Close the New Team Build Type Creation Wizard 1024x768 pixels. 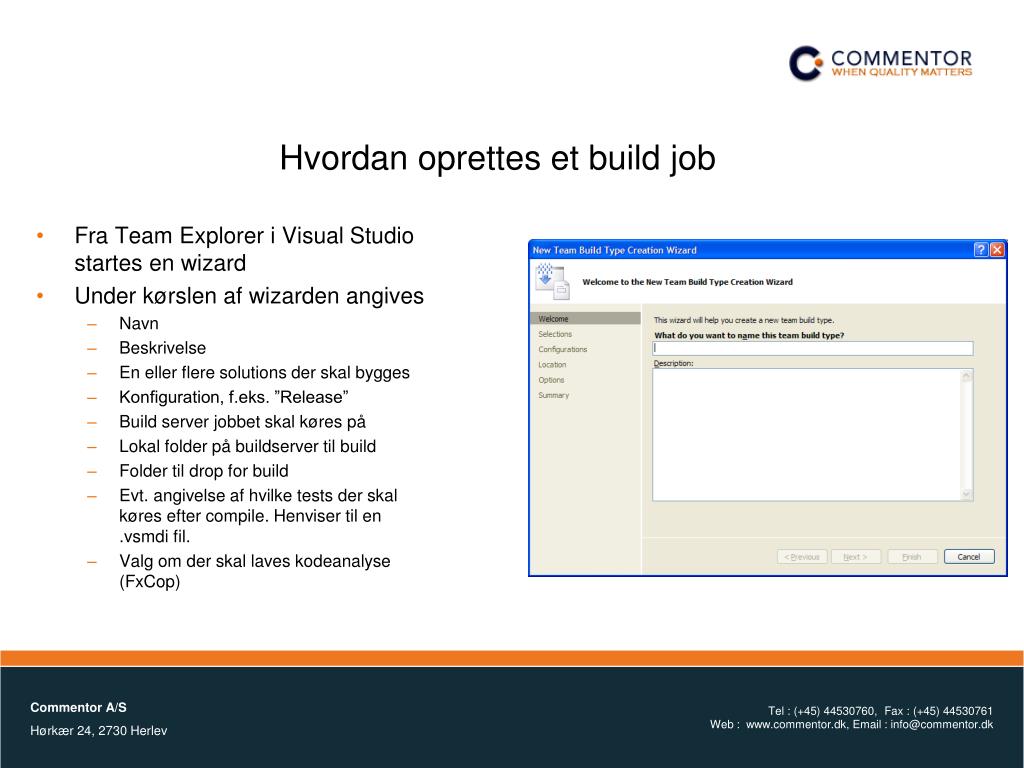coord(997,249)
